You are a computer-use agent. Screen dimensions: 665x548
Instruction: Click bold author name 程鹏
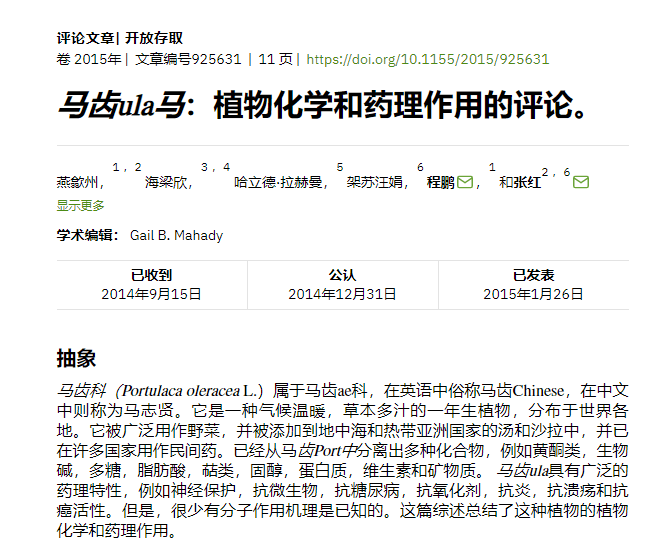pyautogui.click(x=440, y=183)
